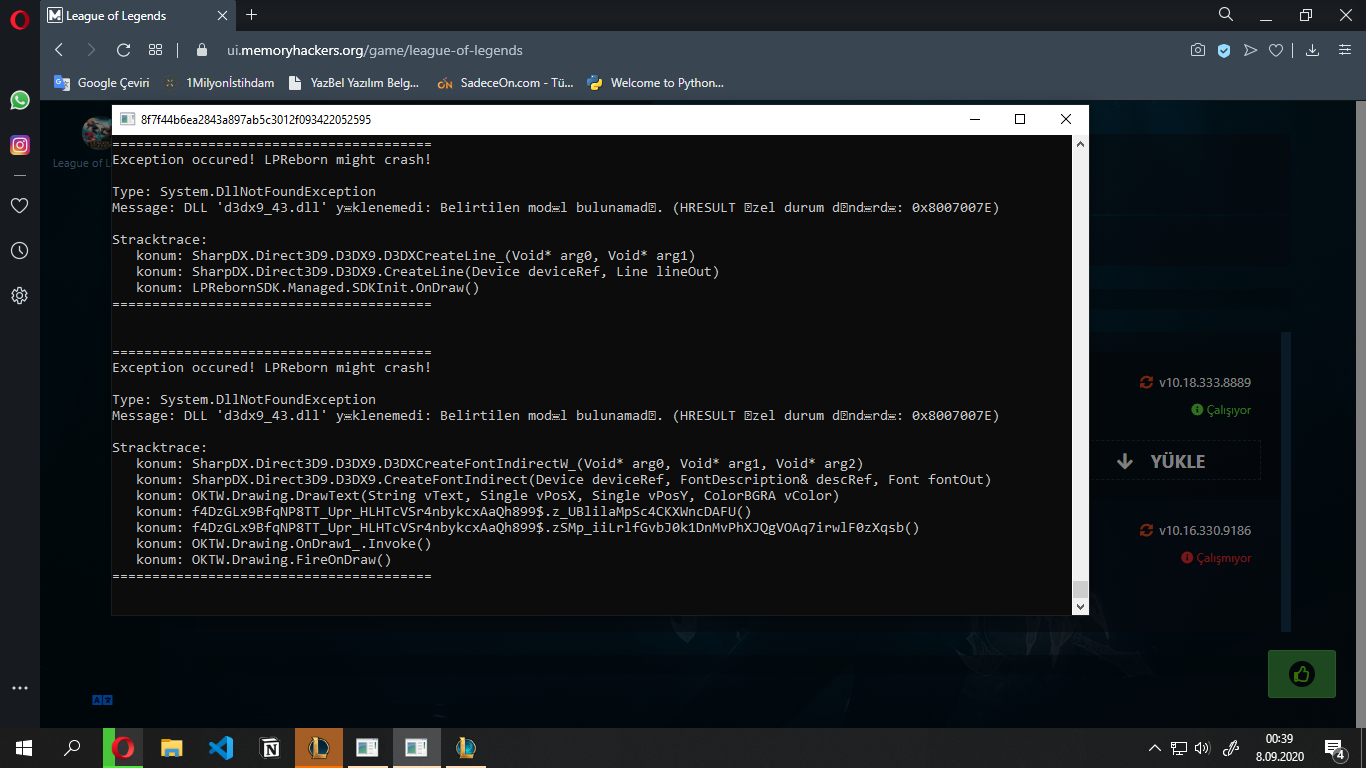Open the Welcome to Python... bookmark
1366x768 pixels.
click(x=655, y=83)
